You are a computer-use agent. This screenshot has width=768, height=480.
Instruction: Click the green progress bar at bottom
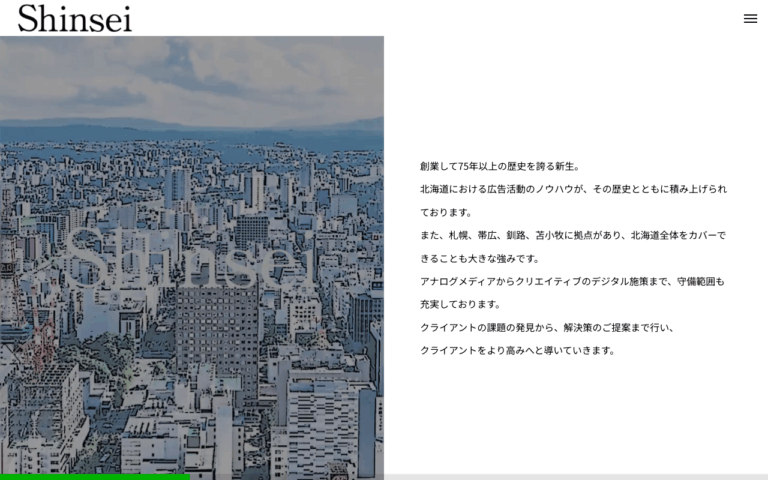(x=95, y=477)
